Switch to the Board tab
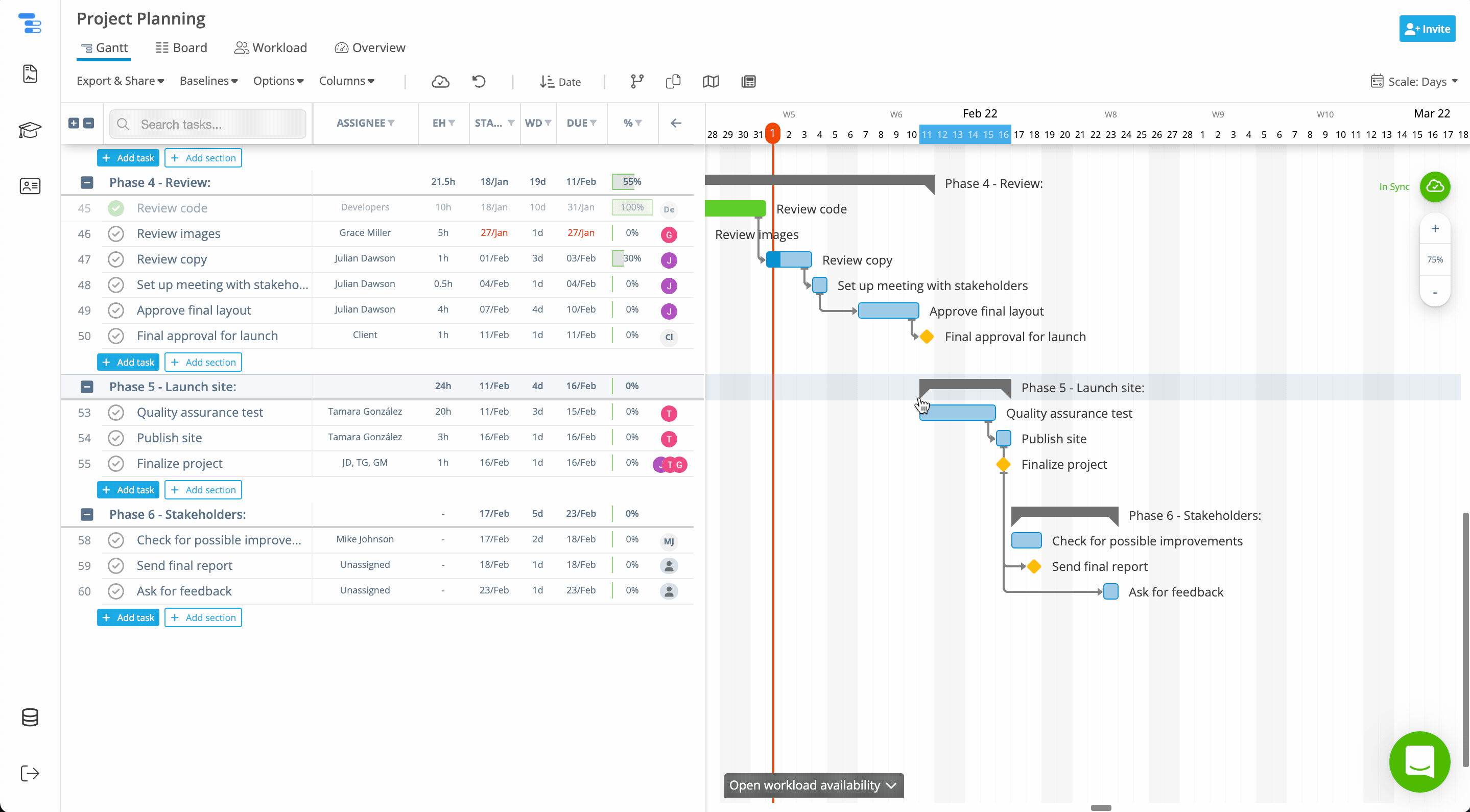The image size is (1470, 812). click(x=181, y=47)
